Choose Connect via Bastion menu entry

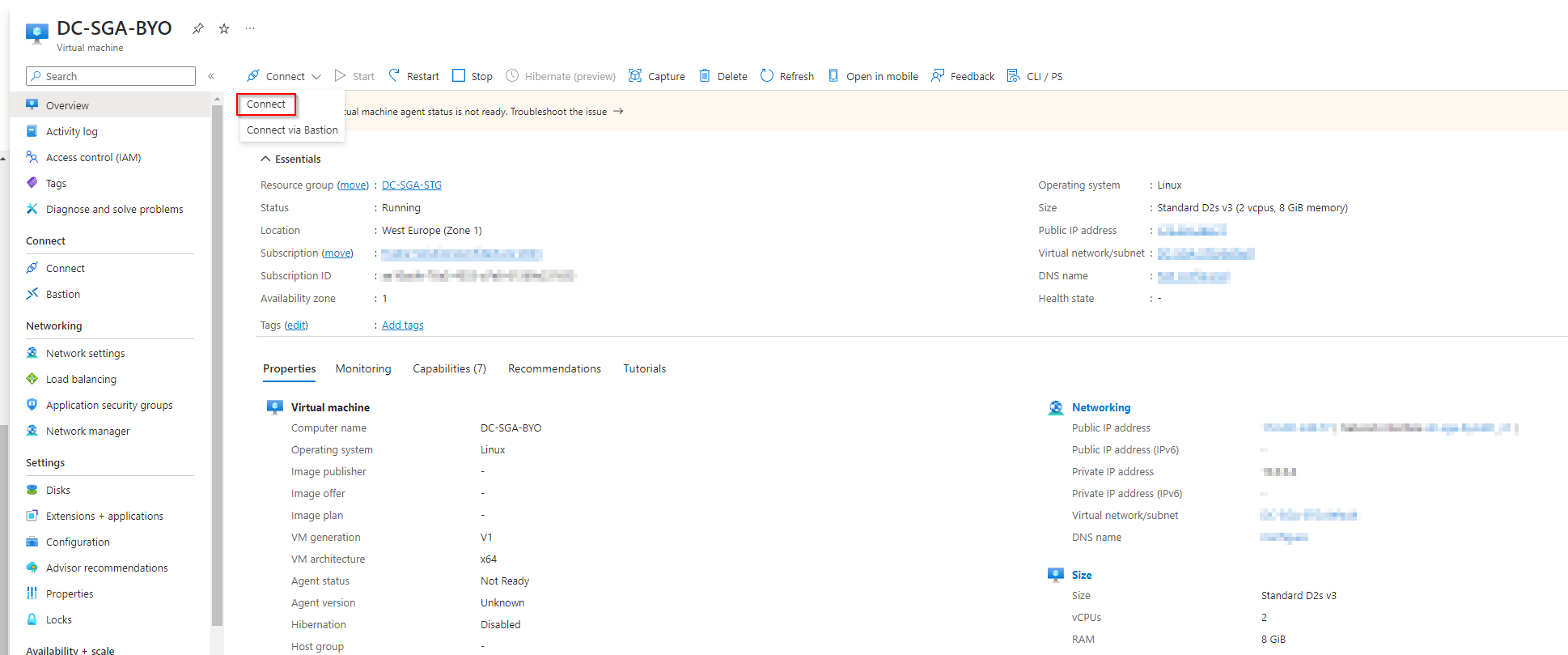point(292,130)
